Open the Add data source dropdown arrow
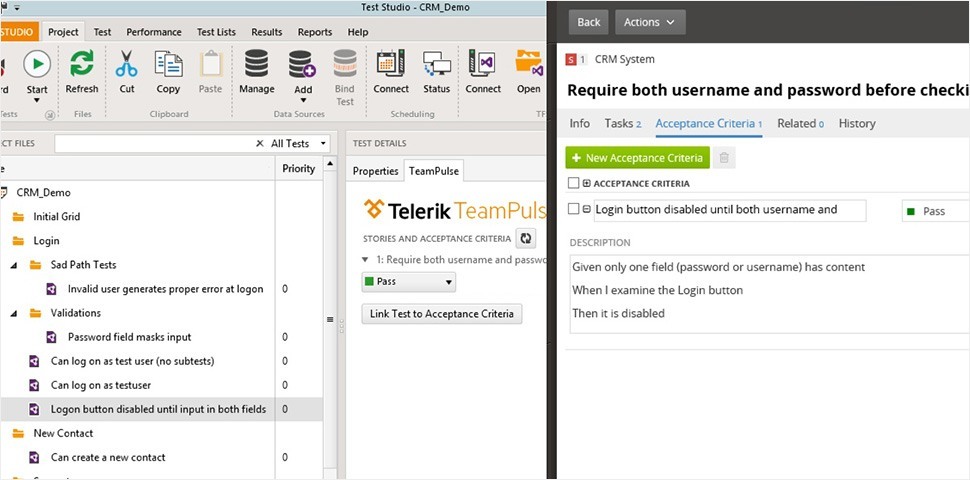970x480 pixels. click(303, 100)
